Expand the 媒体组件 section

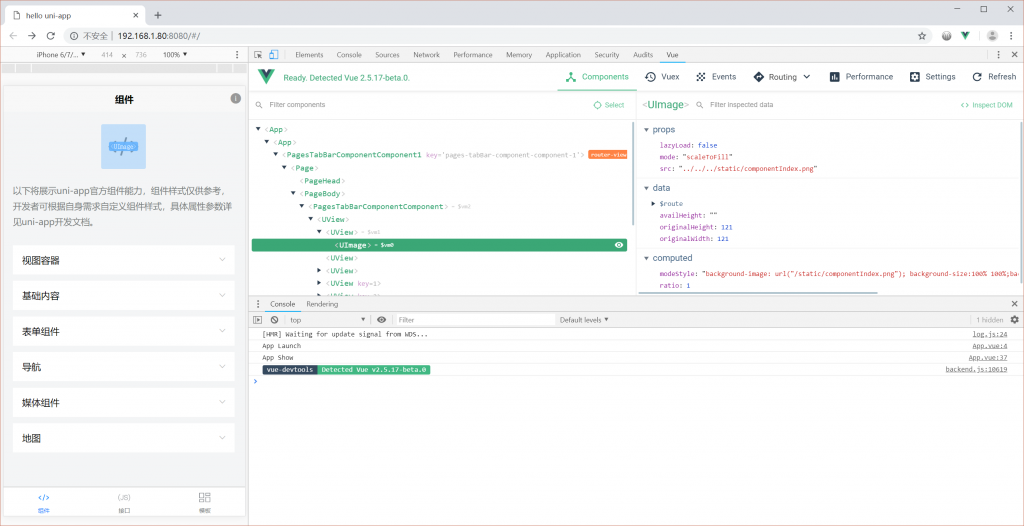123,403
